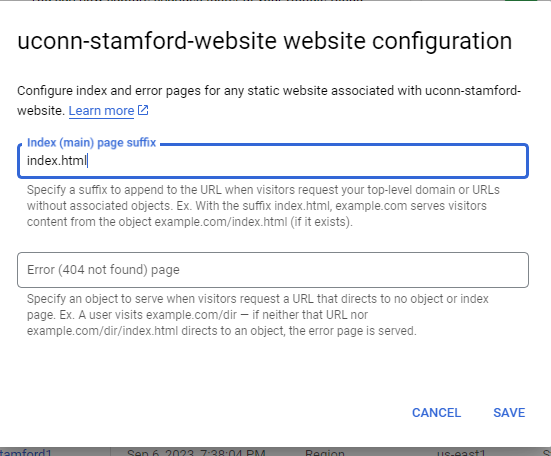Click the word 'website.' before Learn more
The height and width of the screenshot is (456, 551).
(x=41, y=111)
